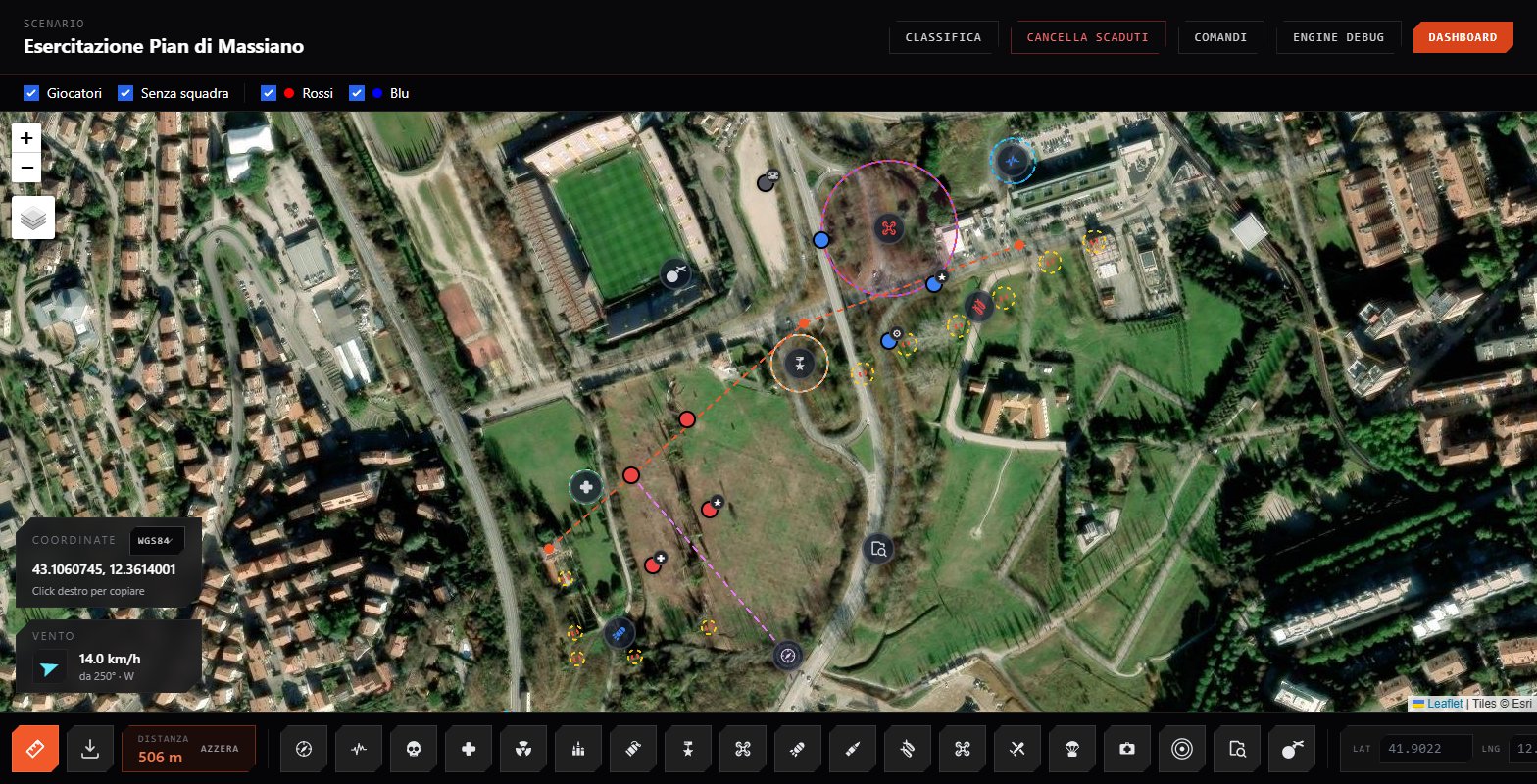Image resolution: width=1537 pixels, height=784 pixels.
Task: Open the Classifica leaderboard
Action: pos(943,37)
